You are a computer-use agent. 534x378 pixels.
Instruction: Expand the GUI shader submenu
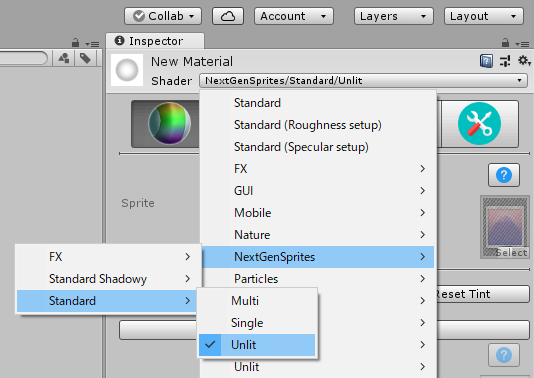pos(318,191)
